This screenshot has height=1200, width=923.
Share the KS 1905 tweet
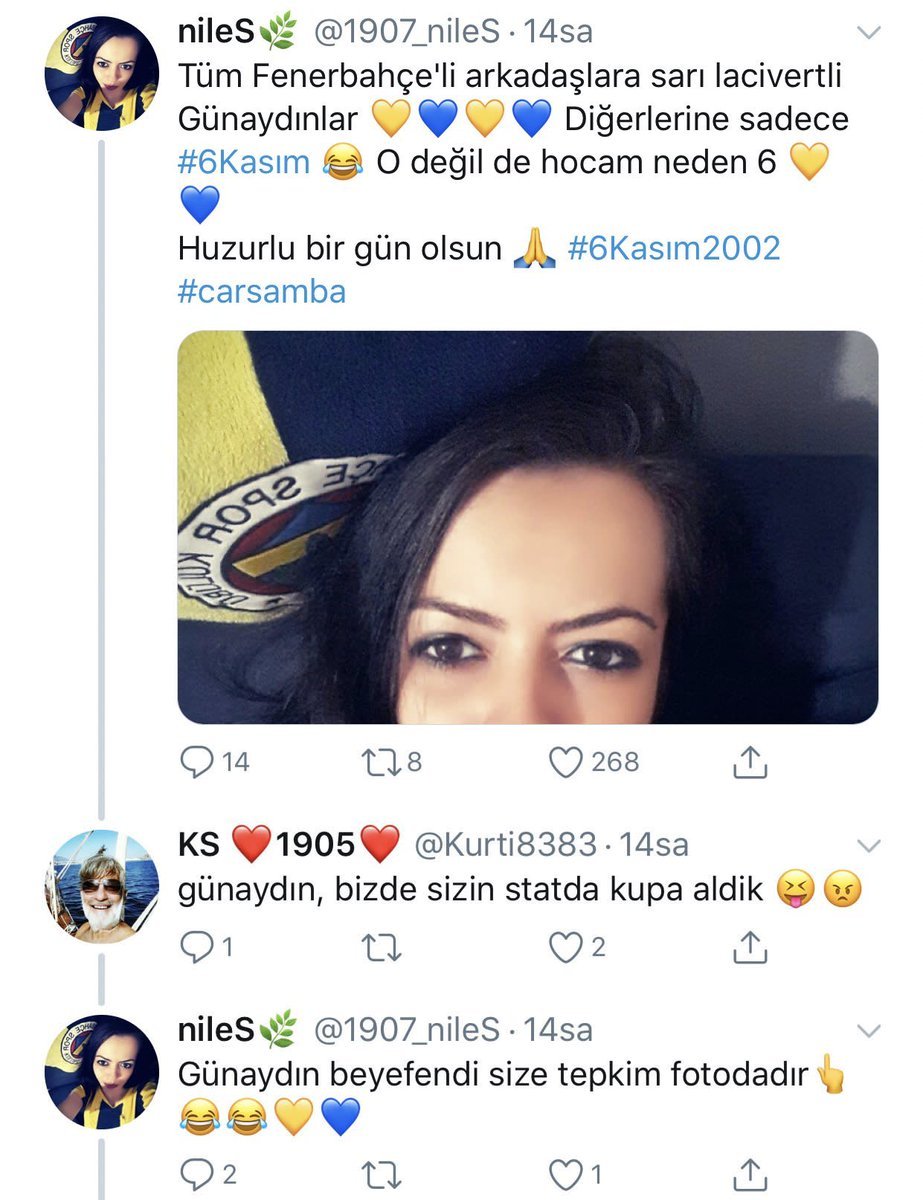pos(749,946)
